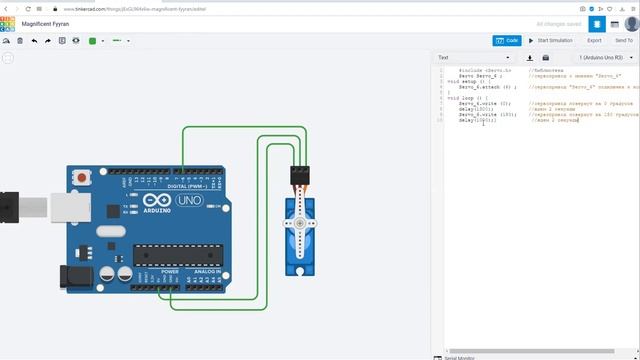
Task: Click the download code icon
Action: (x=529, y=58)
